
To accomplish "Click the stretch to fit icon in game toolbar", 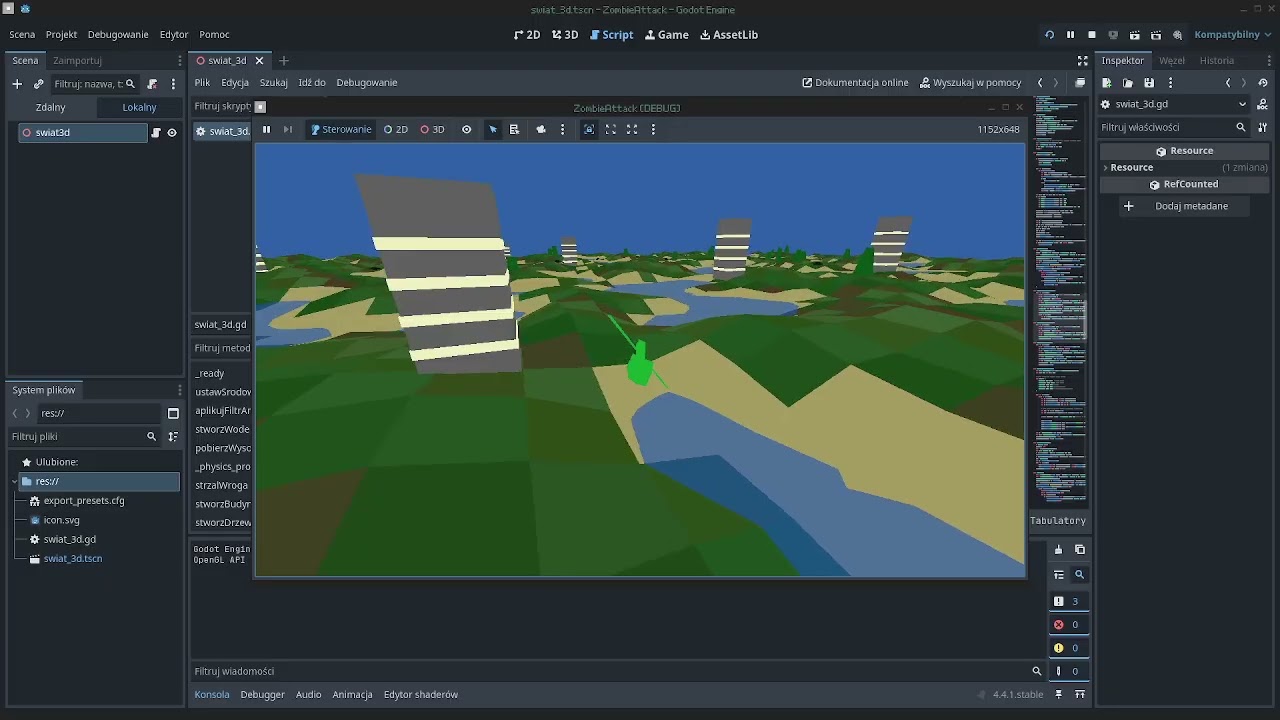I will pos(632,129).
